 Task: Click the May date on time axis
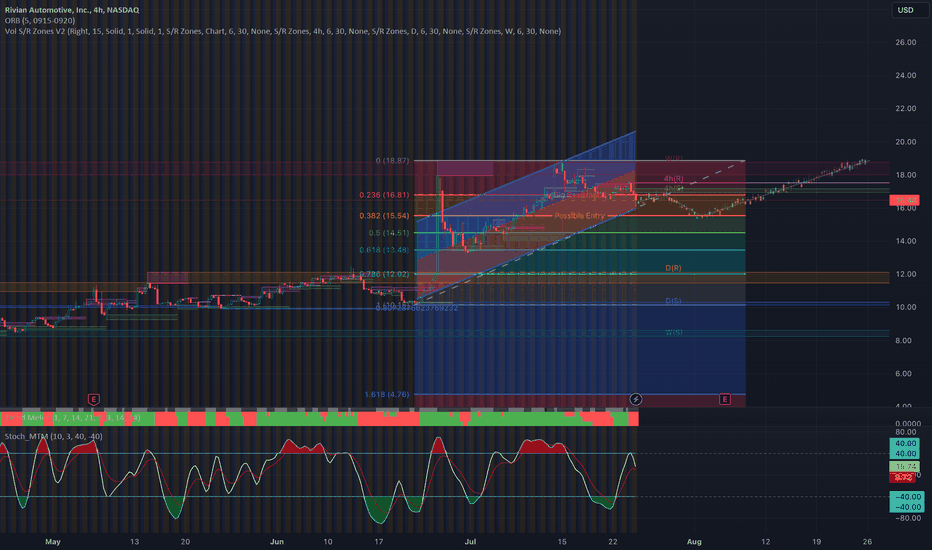(53, 542)
